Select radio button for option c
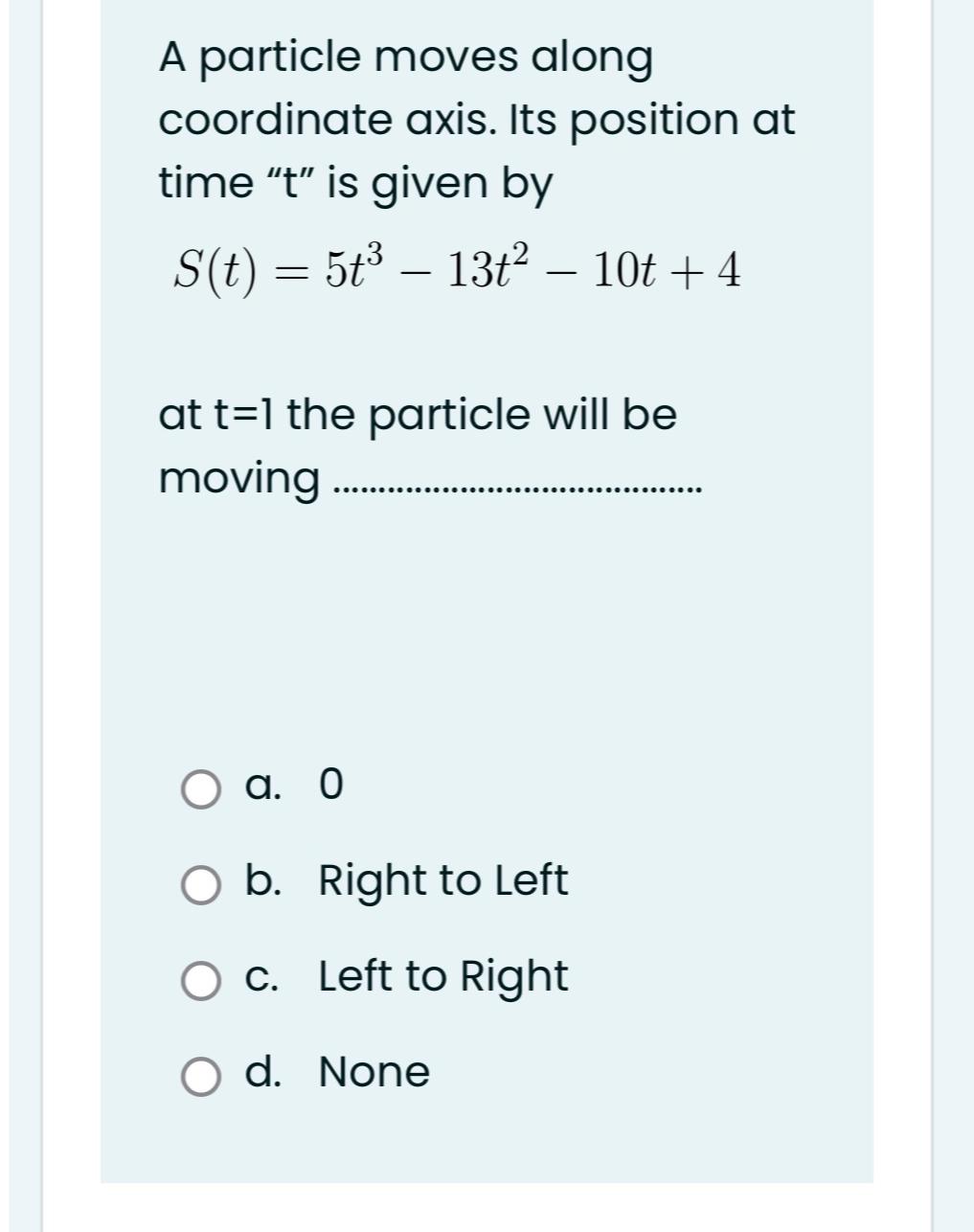Viewport: 974px width, 1232px height. pos(200,980)
